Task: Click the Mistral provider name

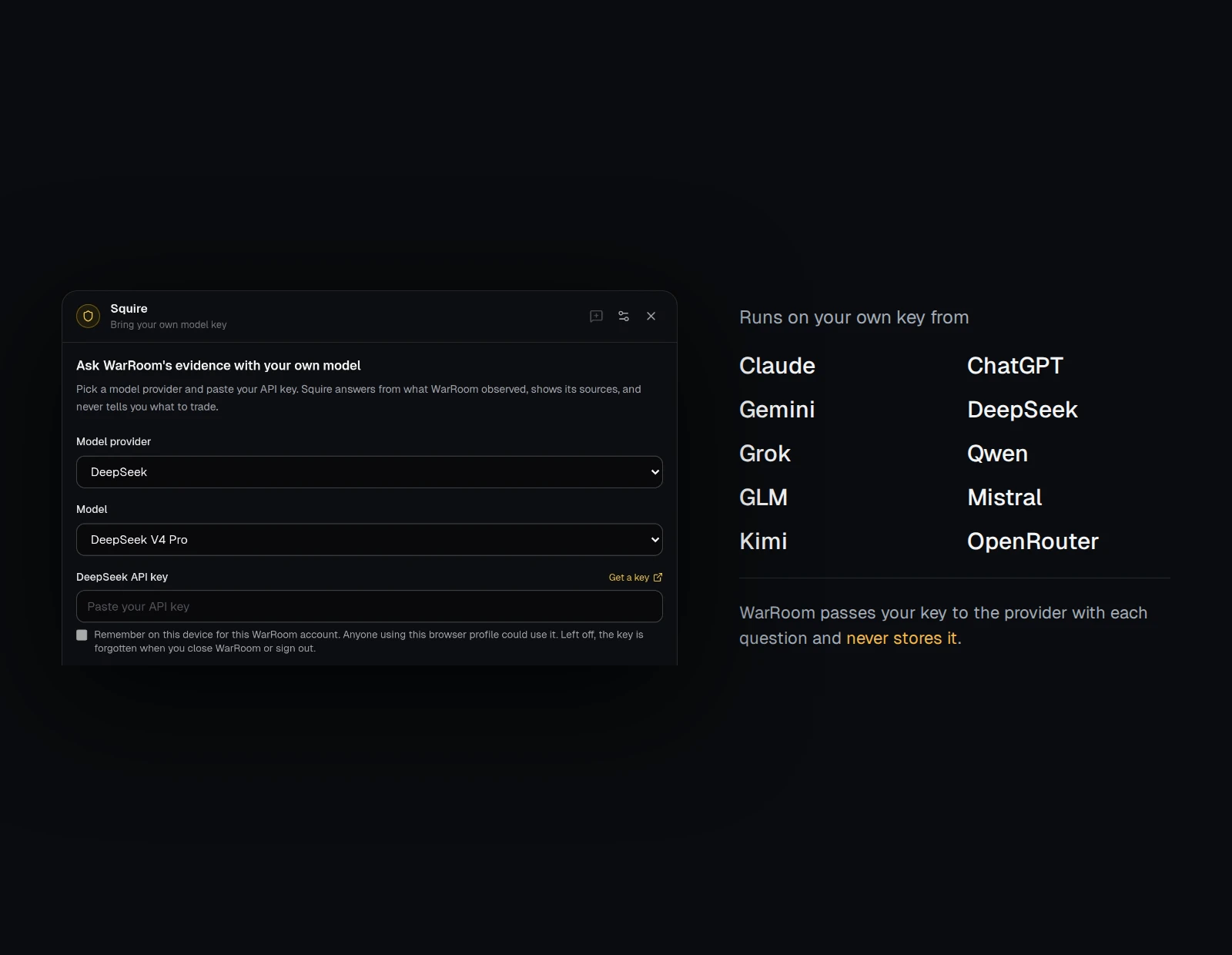Action: (1004, 498)
